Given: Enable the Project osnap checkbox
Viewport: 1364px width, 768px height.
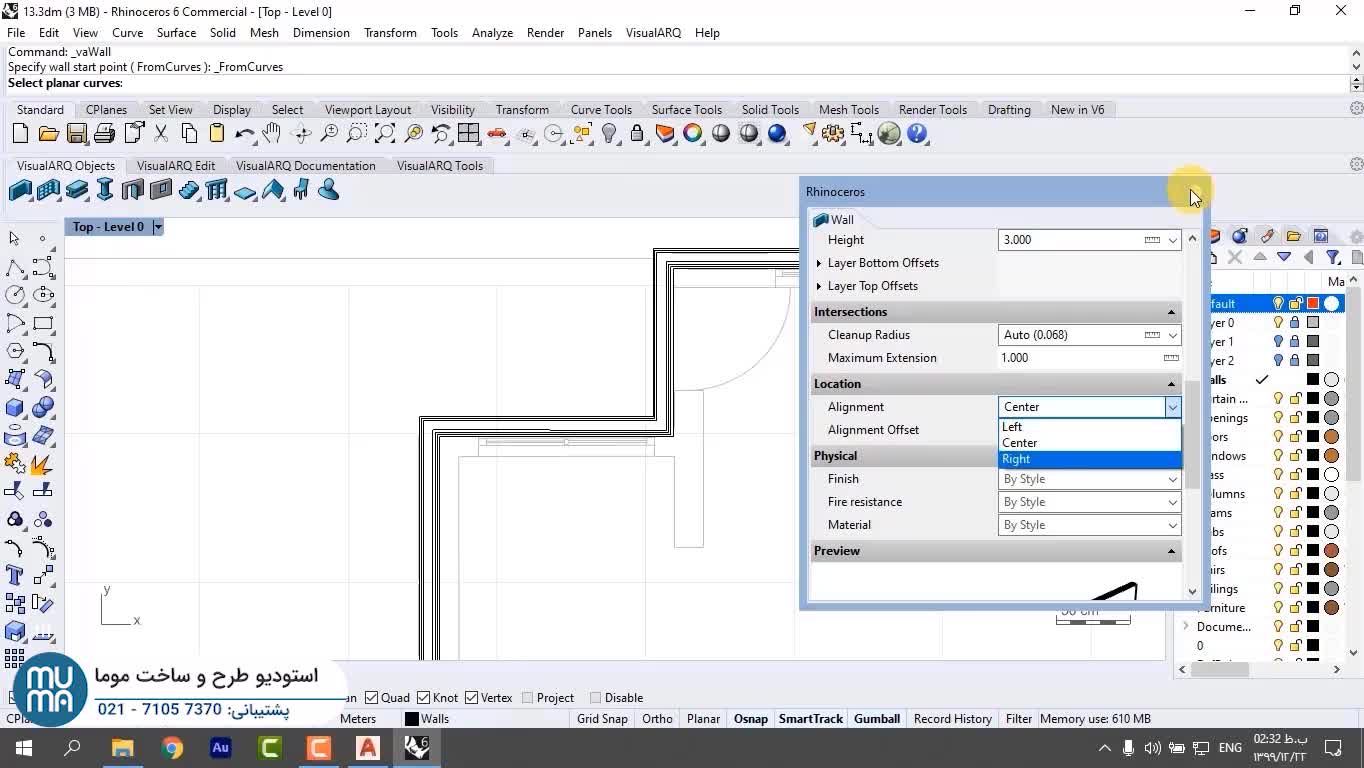Looking at the screenshot, I should click(528, 698).
